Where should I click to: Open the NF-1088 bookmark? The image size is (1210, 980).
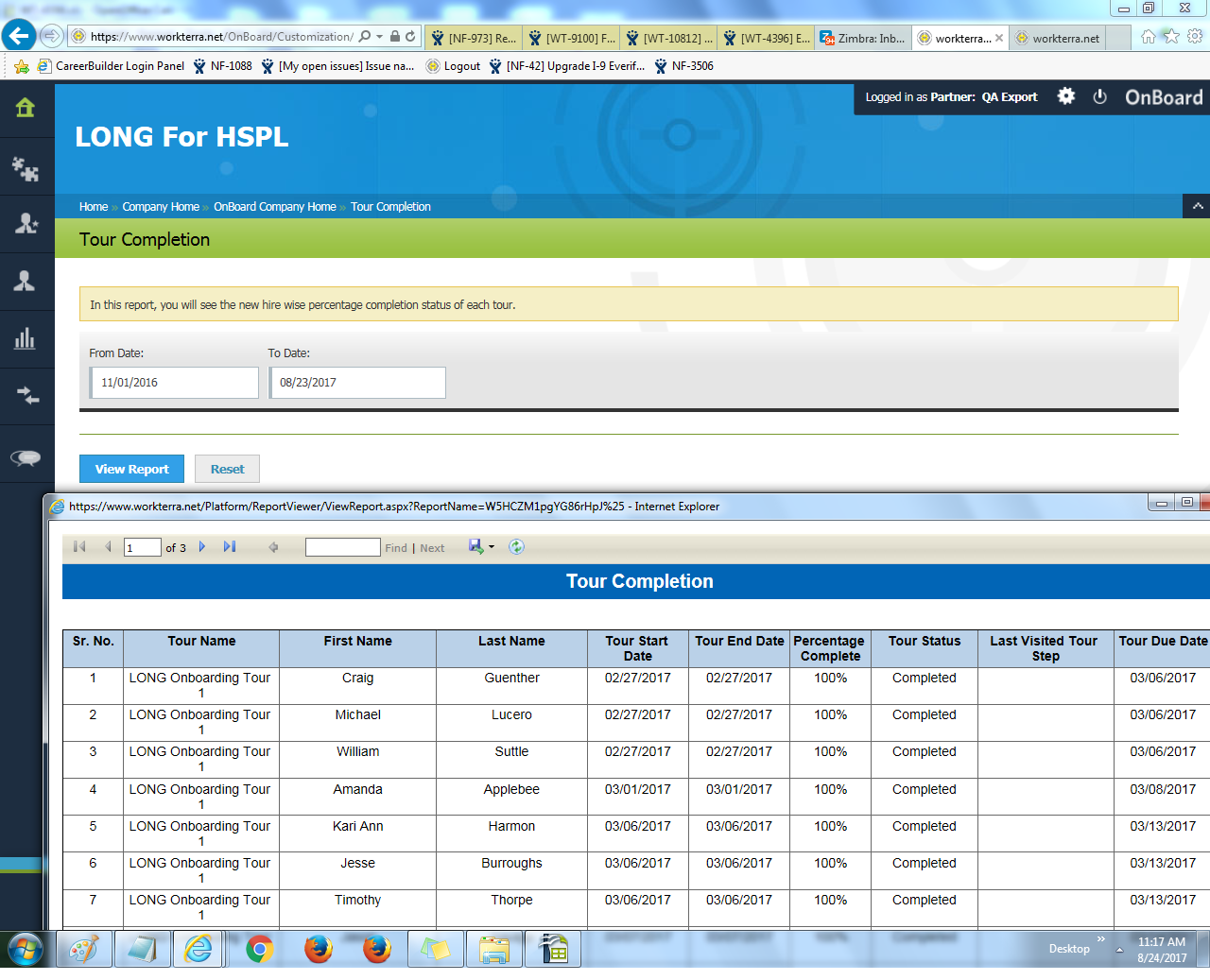pyautogui.click(x=223, y=66)
